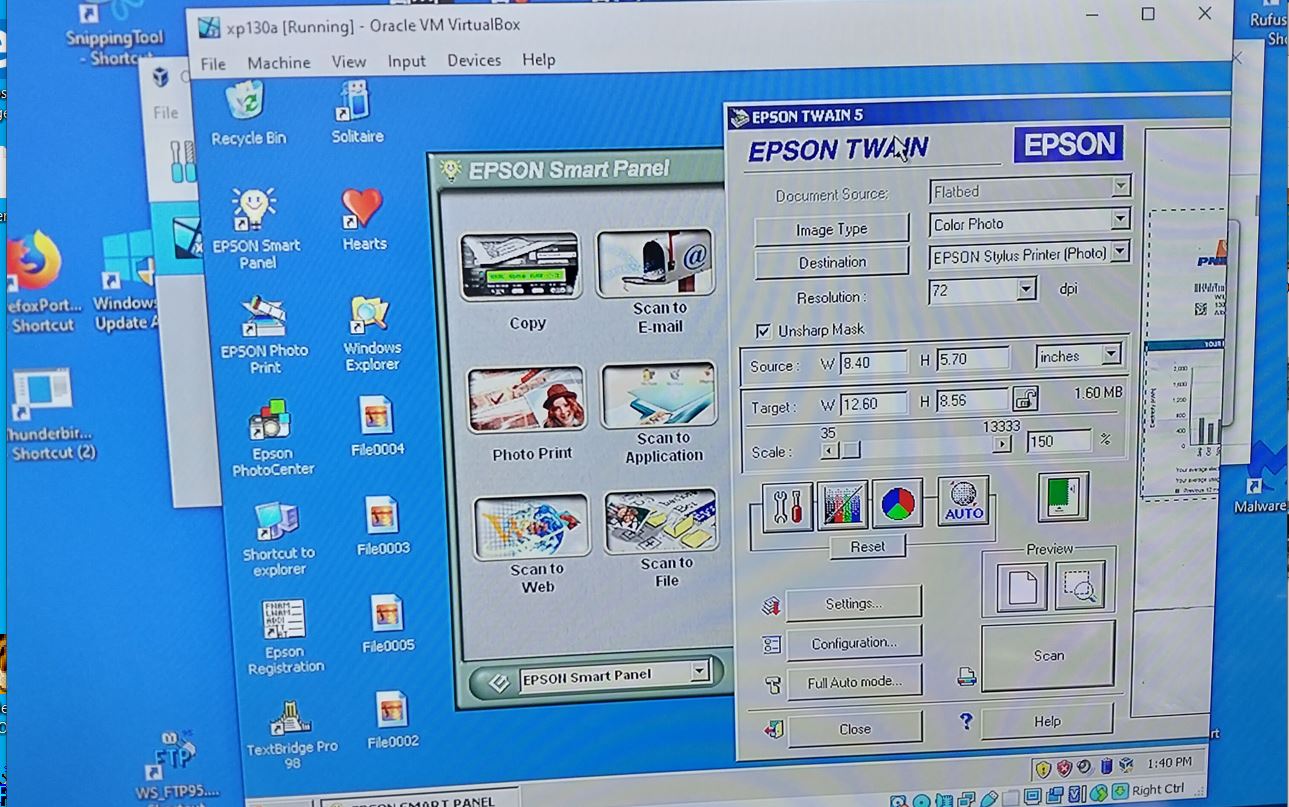Click the Image Type button
This screenshot has width=1289, height=807.
pyautogui.click(x=831, y=229)
